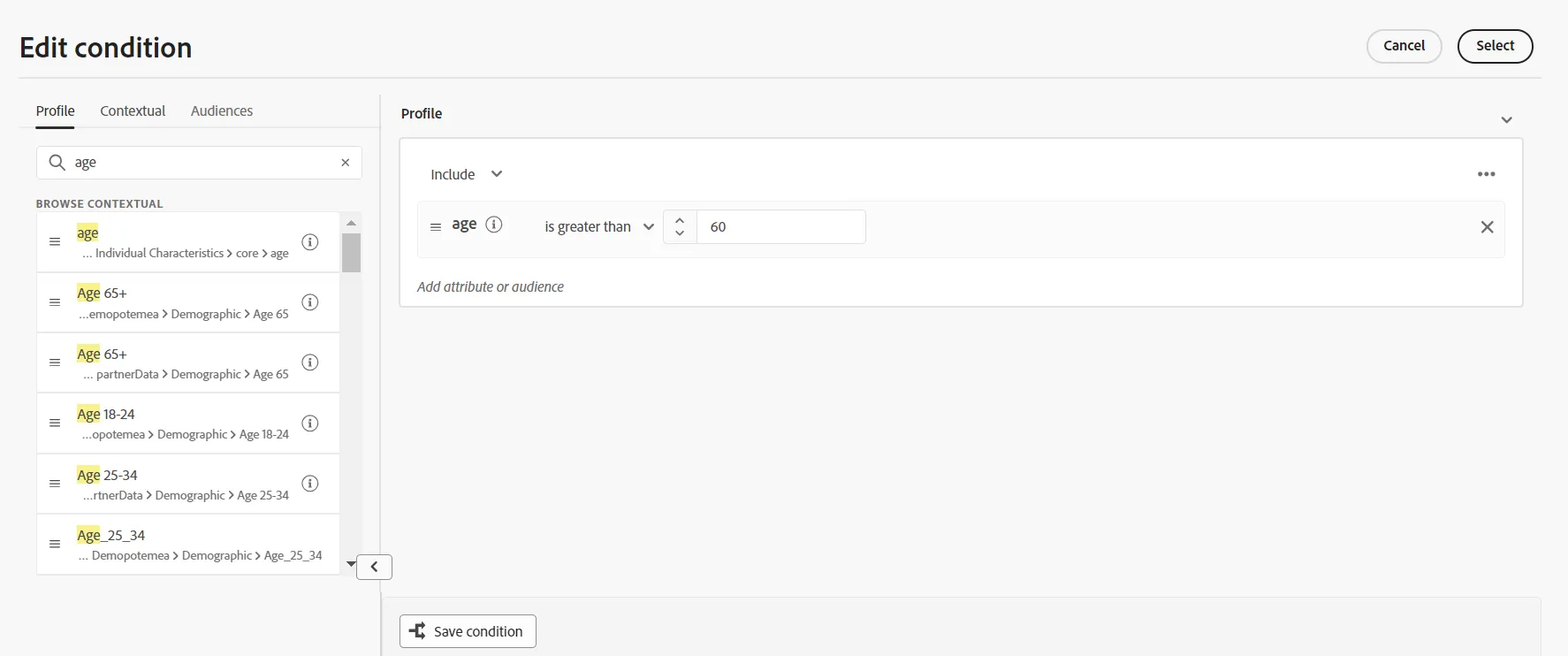Click the value field containing 60

781,227
